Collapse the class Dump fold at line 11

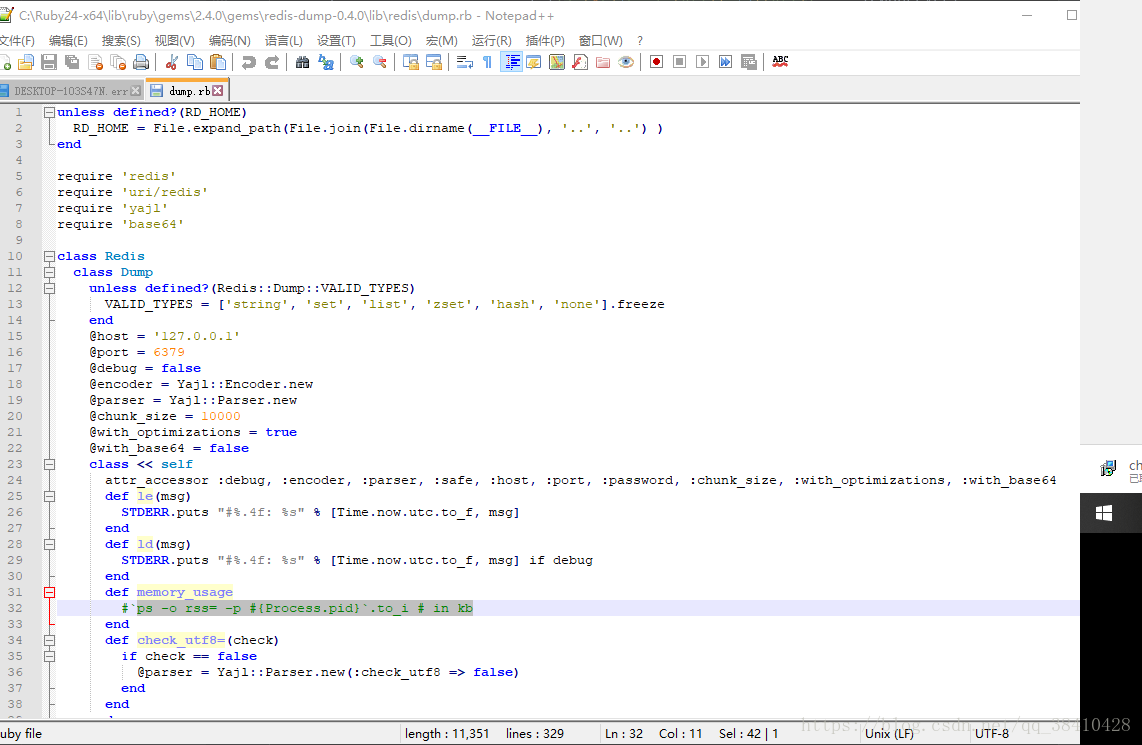tap(50, 272)
